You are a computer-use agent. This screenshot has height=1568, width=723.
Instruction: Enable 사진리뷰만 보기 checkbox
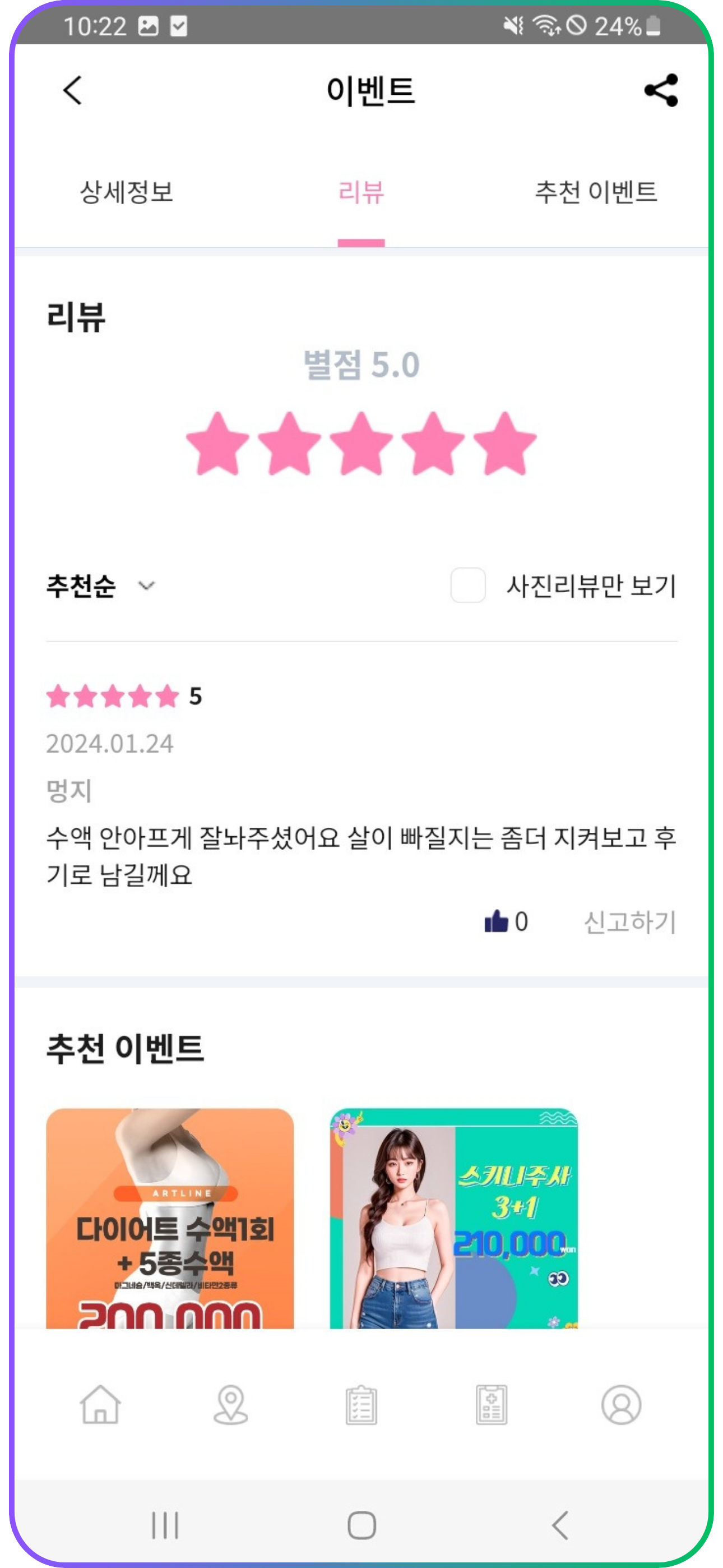(x=468, y=585)
